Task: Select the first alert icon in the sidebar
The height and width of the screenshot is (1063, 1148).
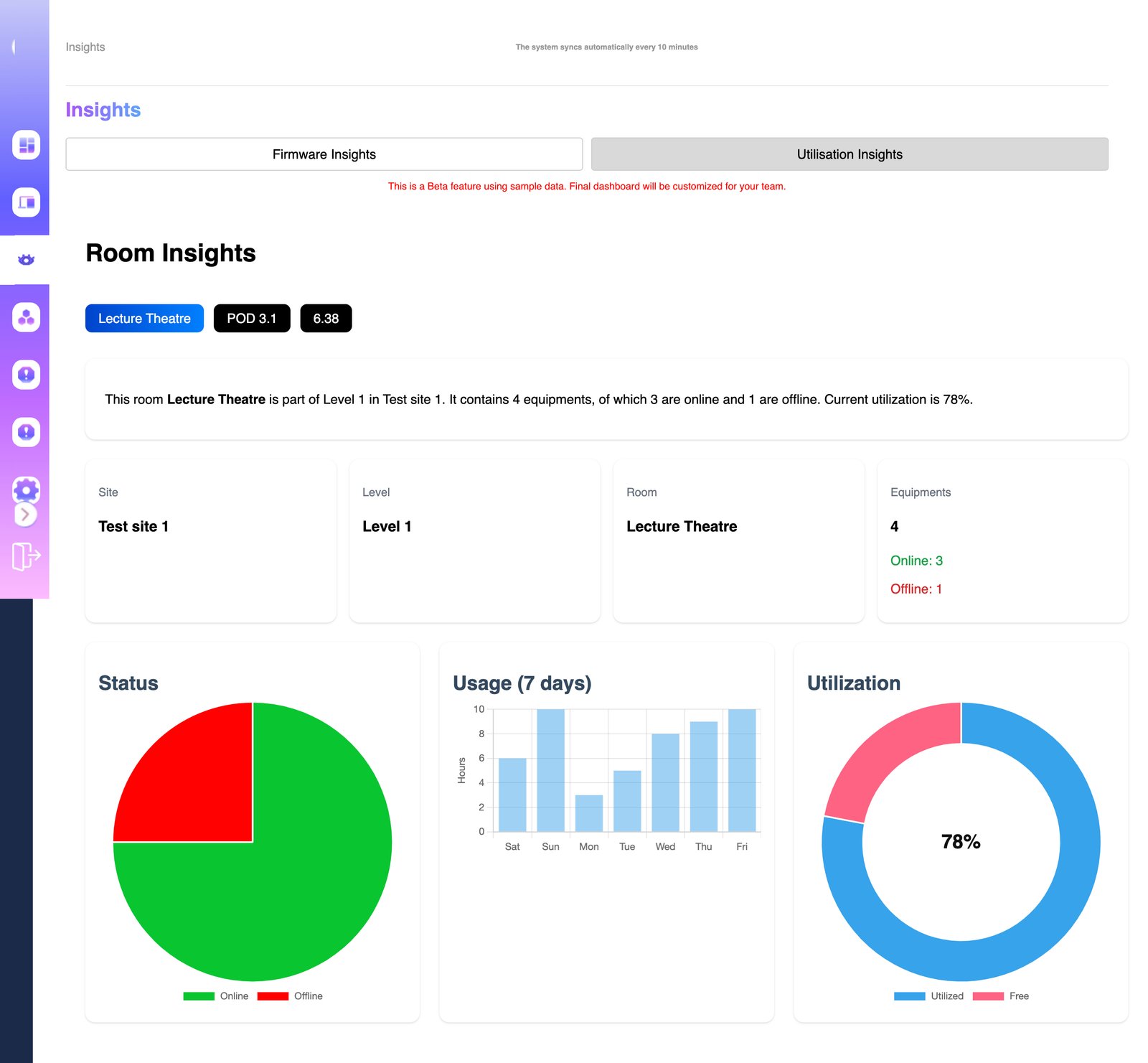Action: pos(26,375)
